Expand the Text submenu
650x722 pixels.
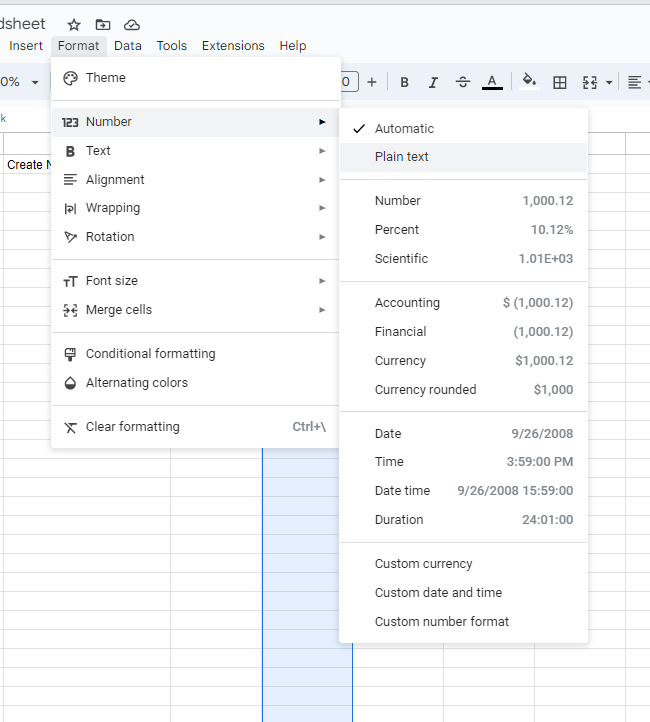click(x=196, y=151)
